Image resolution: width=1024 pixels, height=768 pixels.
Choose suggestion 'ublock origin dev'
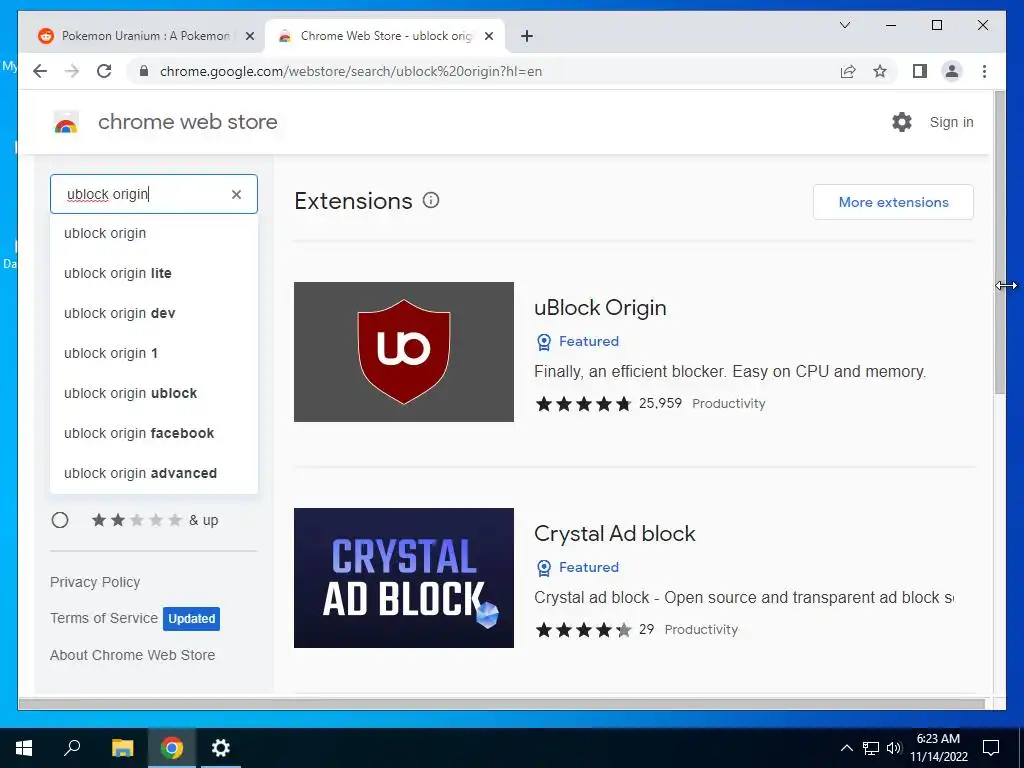point(154,313)
